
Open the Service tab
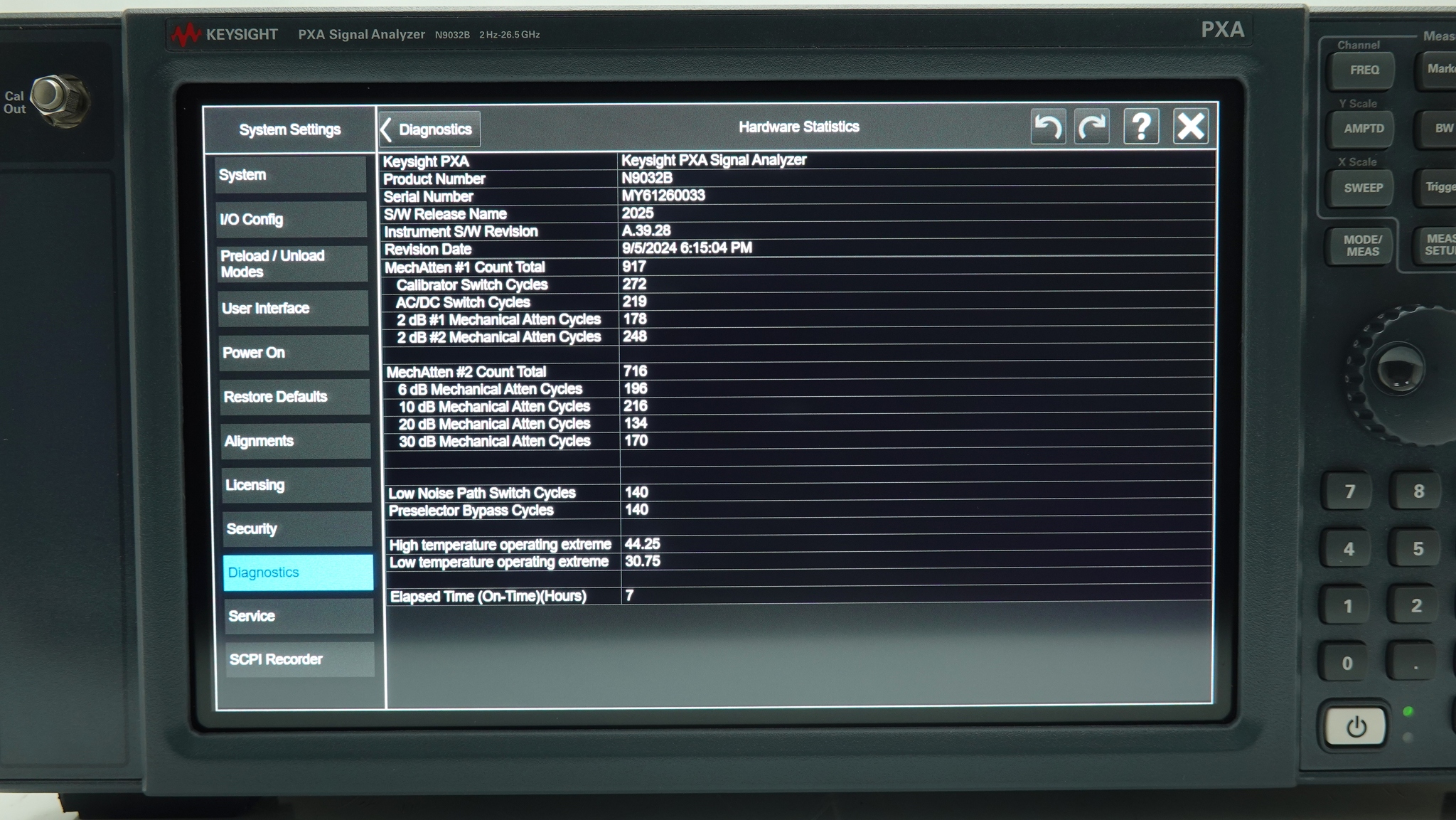click(299, 617)
